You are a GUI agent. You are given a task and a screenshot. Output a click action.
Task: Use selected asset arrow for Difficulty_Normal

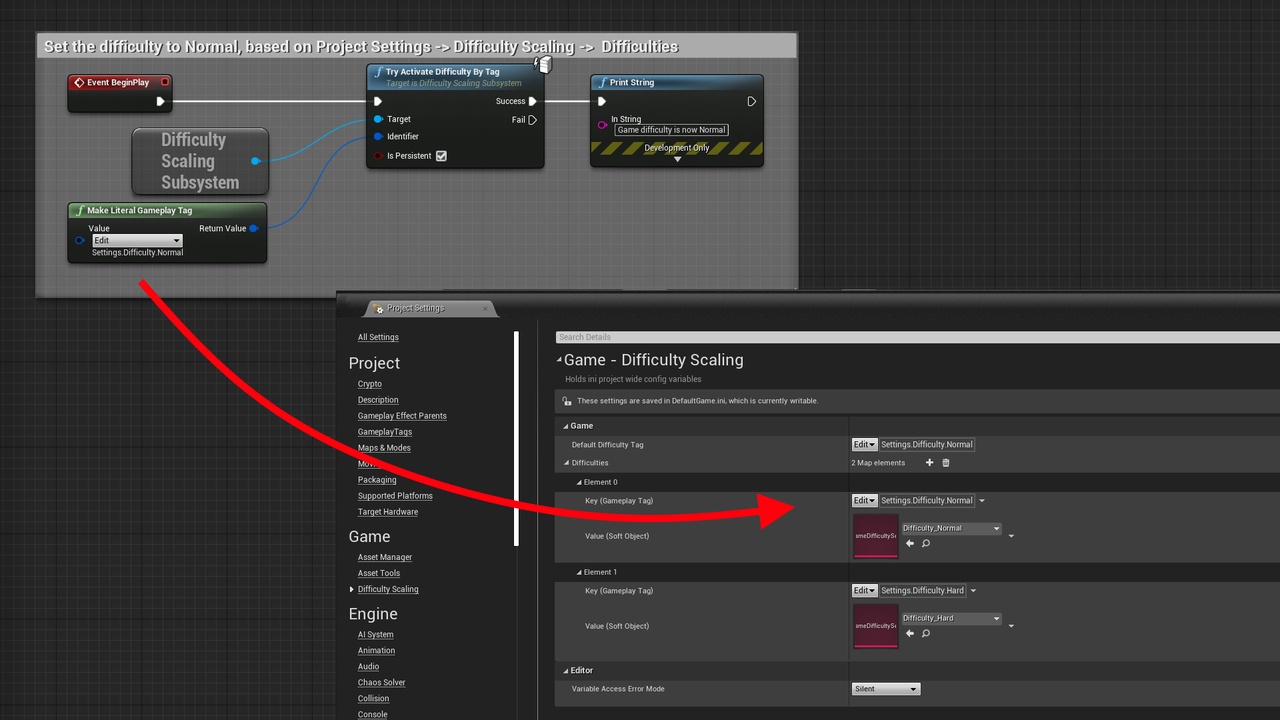(x=909, y=544)
